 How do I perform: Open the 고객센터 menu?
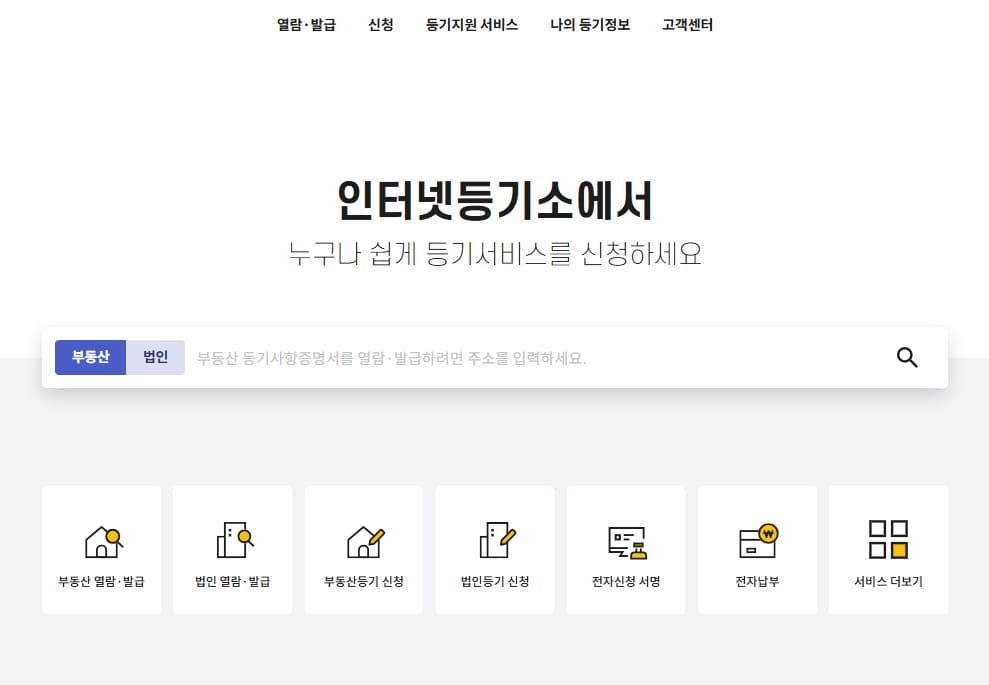pyautogui.click(x=688, y=25)
